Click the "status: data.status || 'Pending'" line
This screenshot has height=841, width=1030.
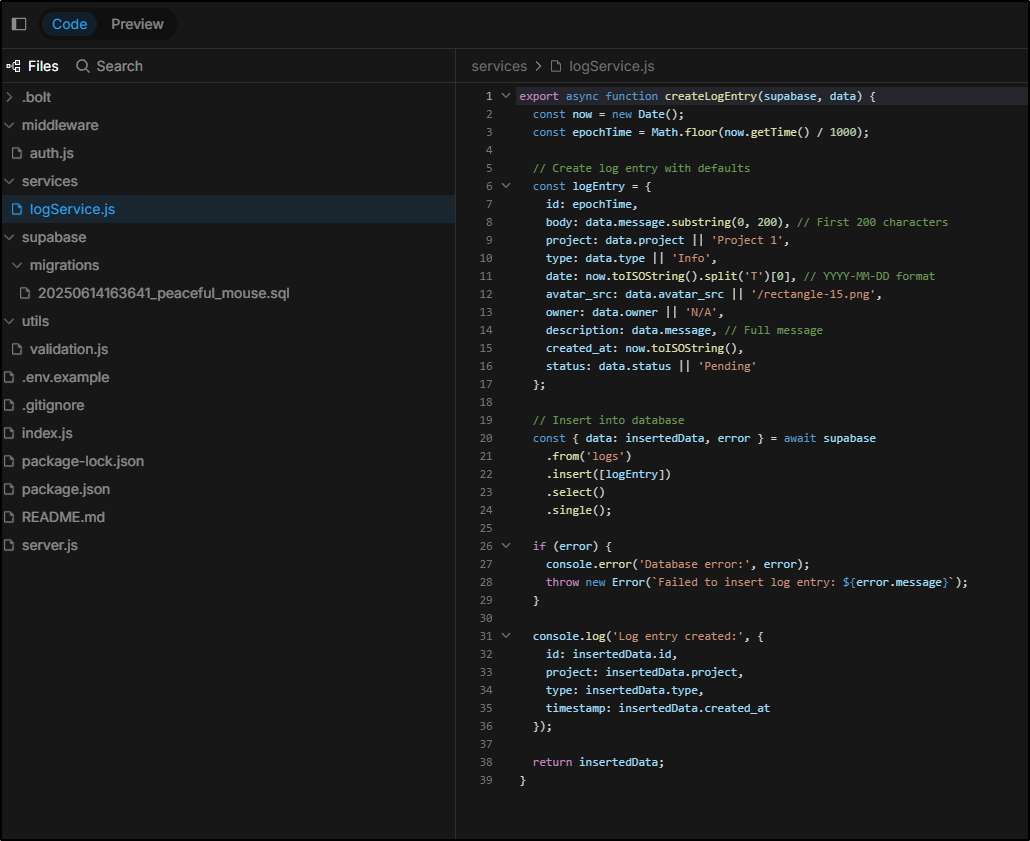[651, 366]
